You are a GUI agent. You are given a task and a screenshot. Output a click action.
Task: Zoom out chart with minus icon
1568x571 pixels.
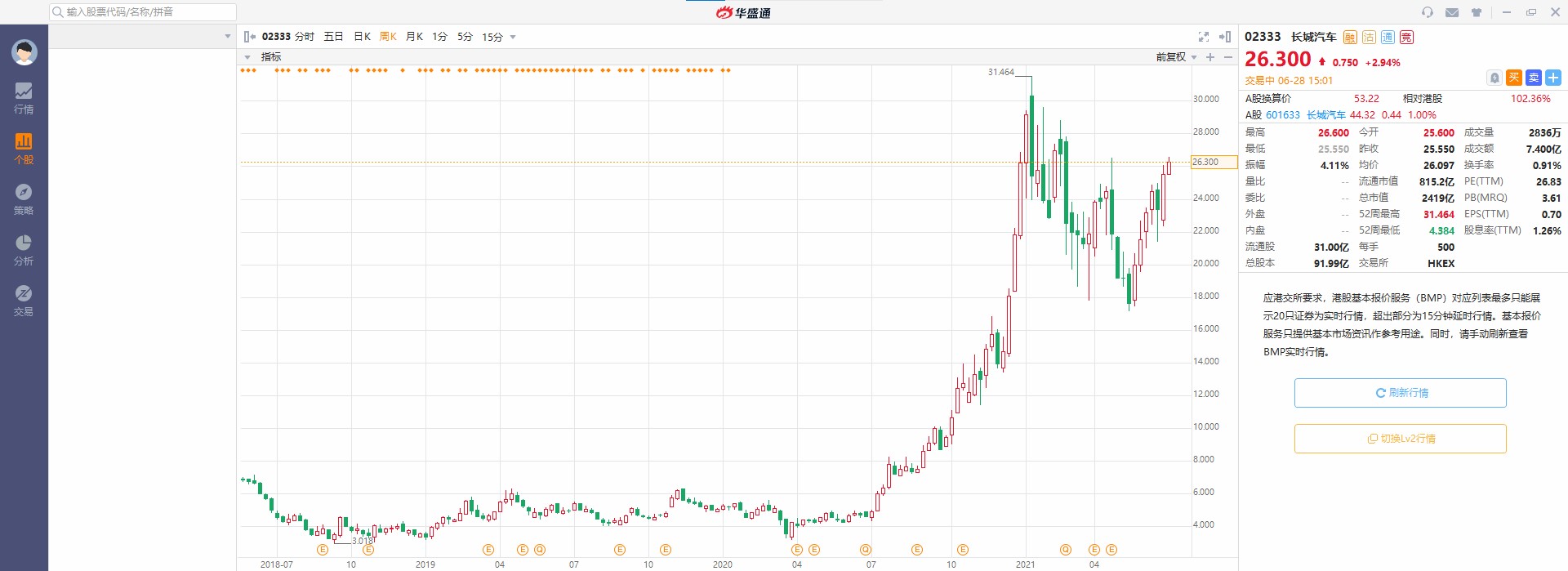(1227, 57)
